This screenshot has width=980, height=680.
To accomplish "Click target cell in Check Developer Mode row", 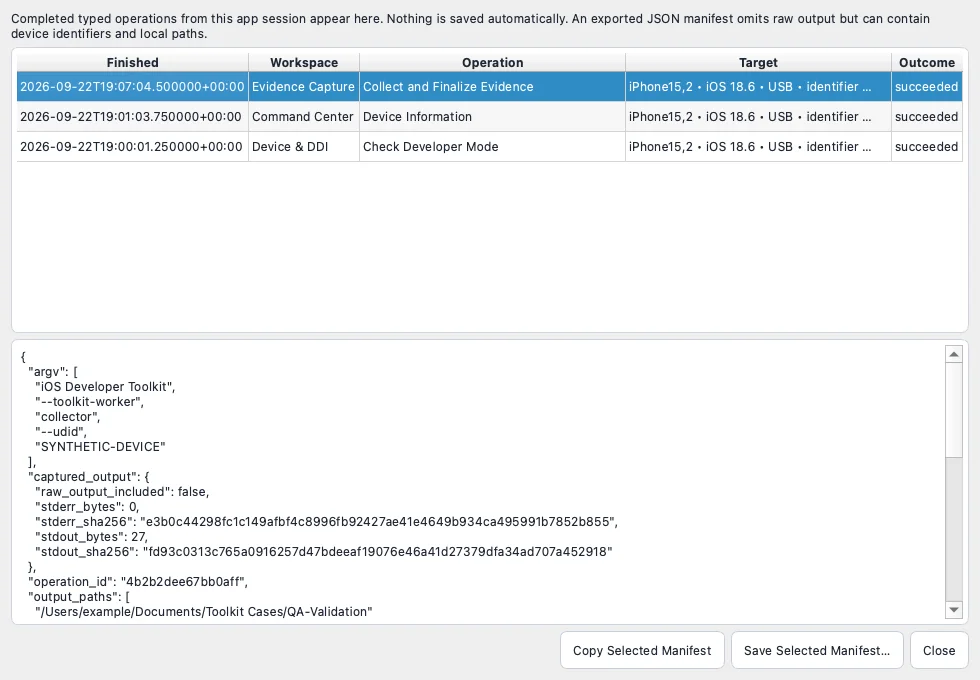I will (x=758, y=146).
